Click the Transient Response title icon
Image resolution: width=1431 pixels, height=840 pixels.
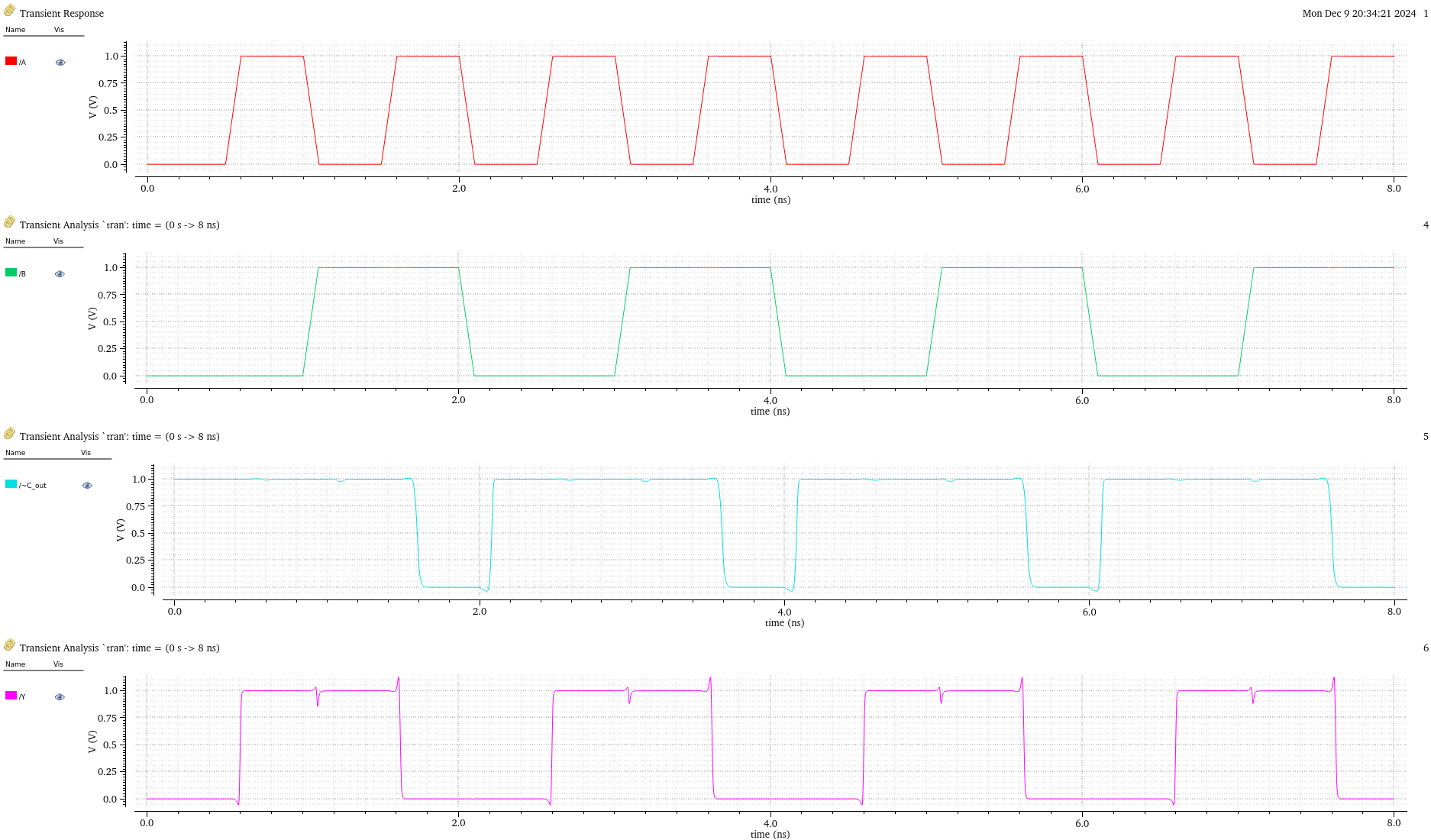pyautogui.click(x=9, y=11)
